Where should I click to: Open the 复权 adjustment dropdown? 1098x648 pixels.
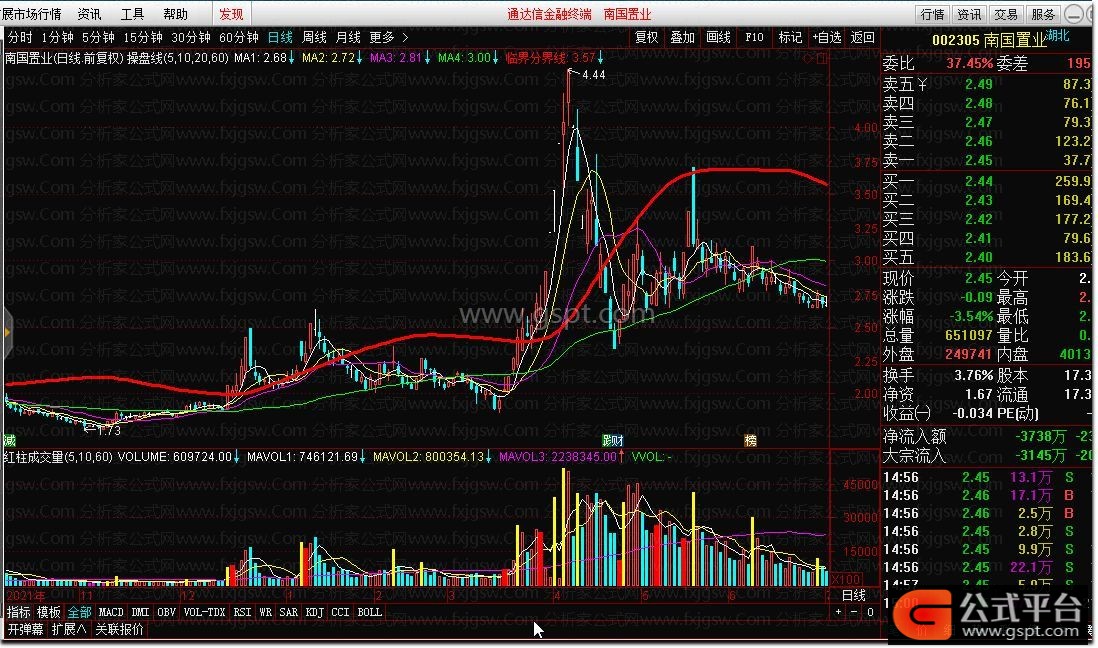646,37
